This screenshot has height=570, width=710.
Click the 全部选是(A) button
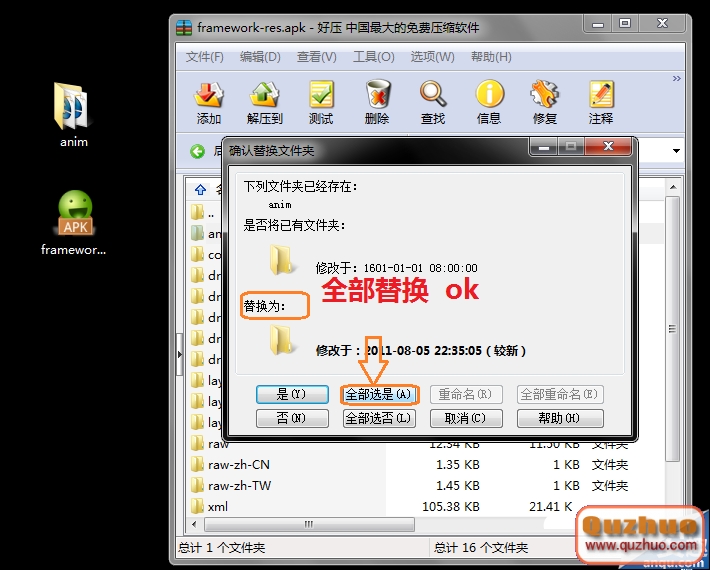[379, 394]
